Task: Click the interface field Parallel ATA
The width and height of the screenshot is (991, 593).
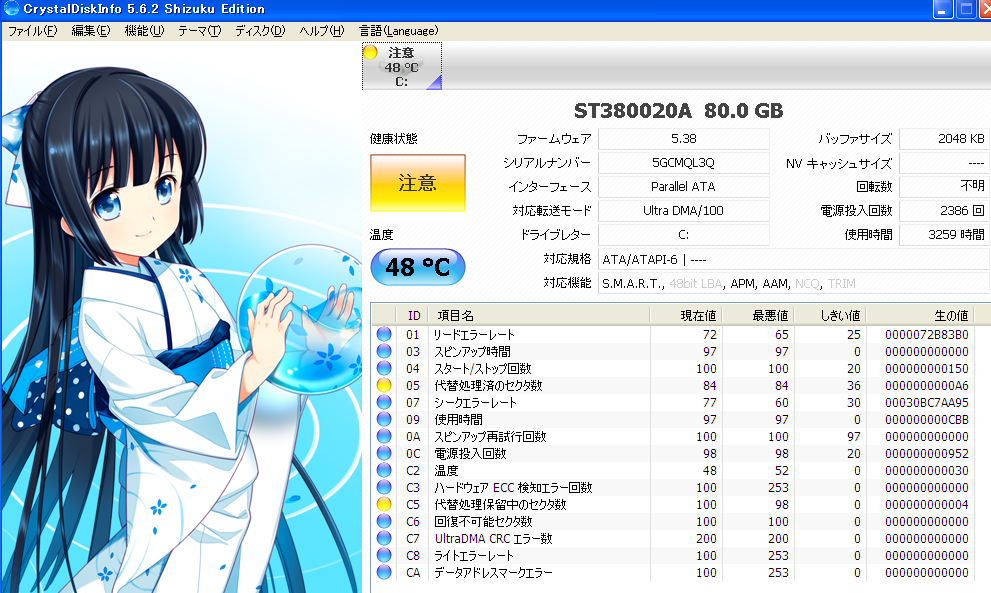Action: tap(684, 186)
